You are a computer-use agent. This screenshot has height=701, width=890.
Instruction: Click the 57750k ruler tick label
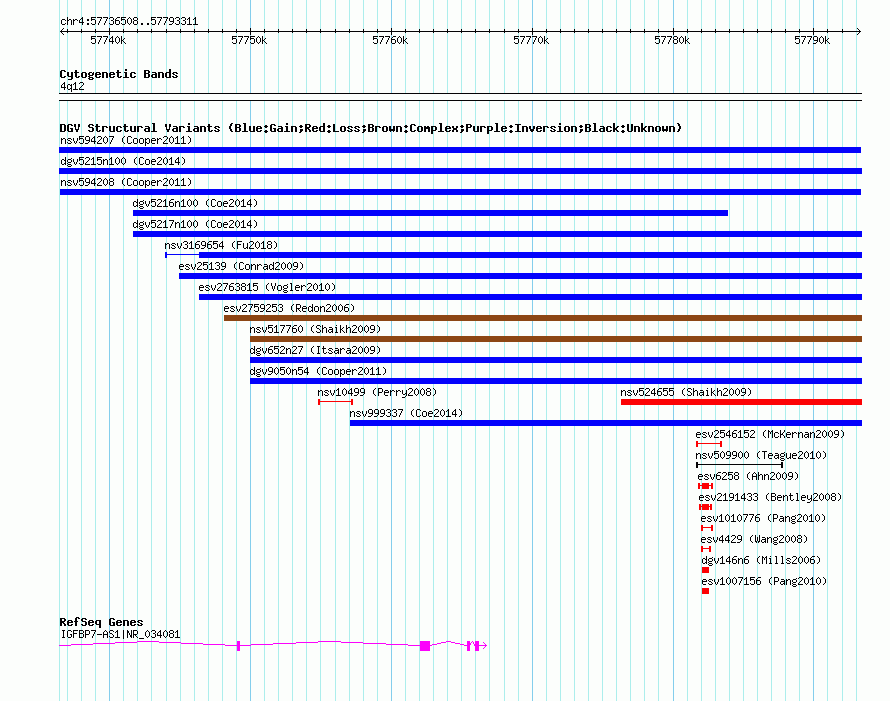(x=249, y=40)
